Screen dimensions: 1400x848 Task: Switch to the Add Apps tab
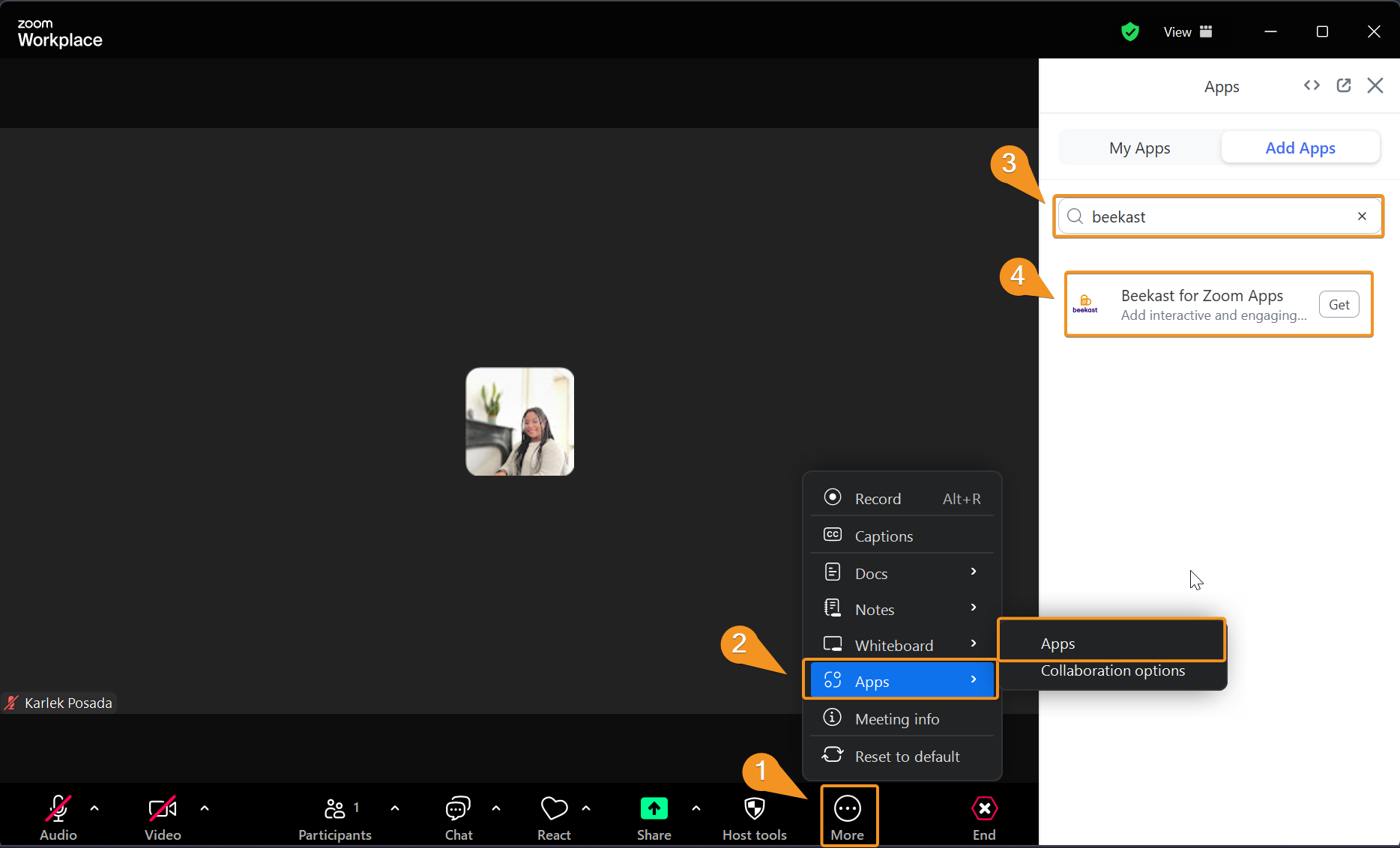1300,148
